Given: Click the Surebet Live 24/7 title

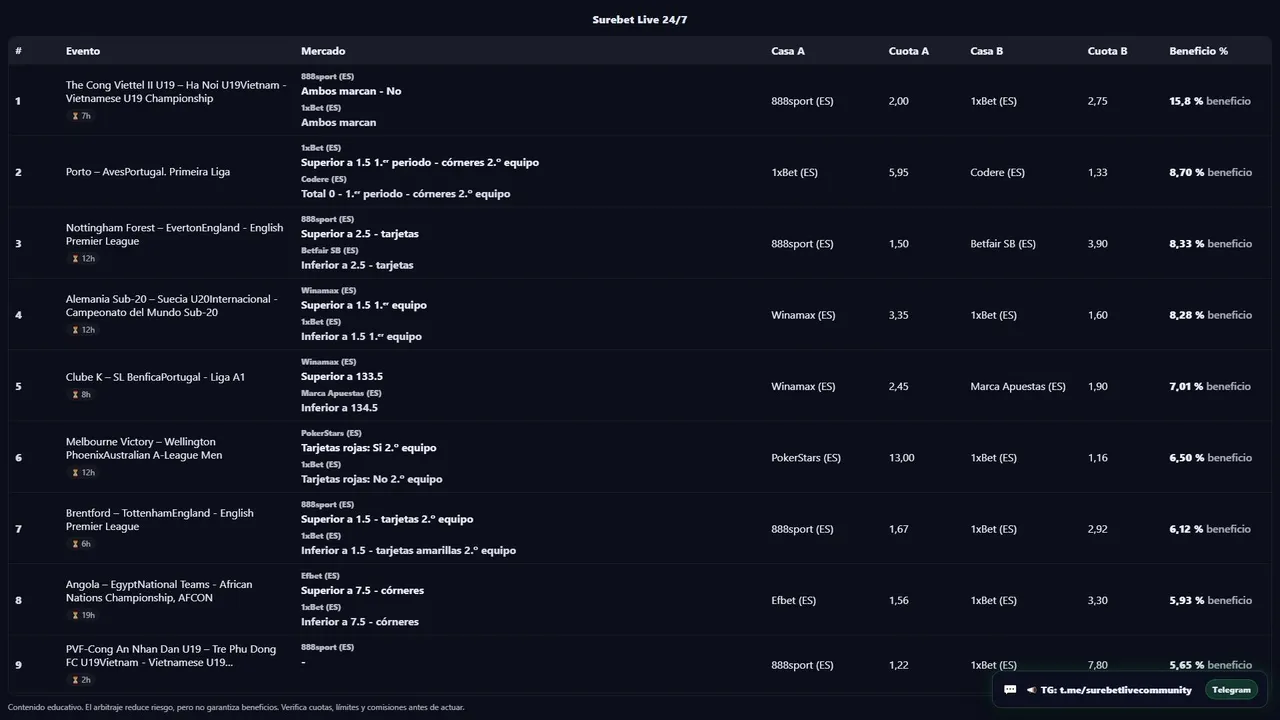Looking at the screenshot, I should click(640, 20).
